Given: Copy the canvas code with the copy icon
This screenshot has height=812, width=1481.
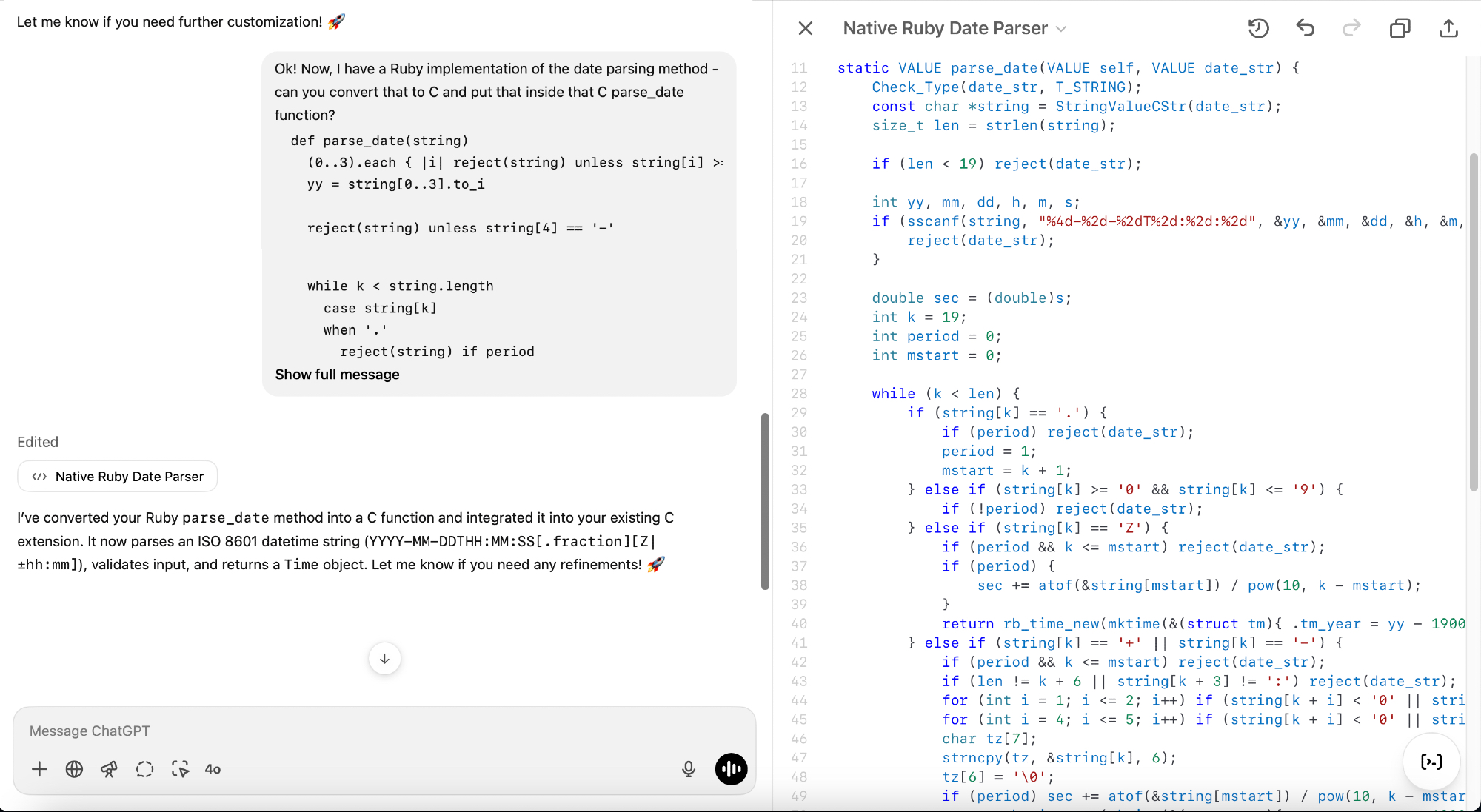Looking at the screenshot, I should tap(1400, 28).
